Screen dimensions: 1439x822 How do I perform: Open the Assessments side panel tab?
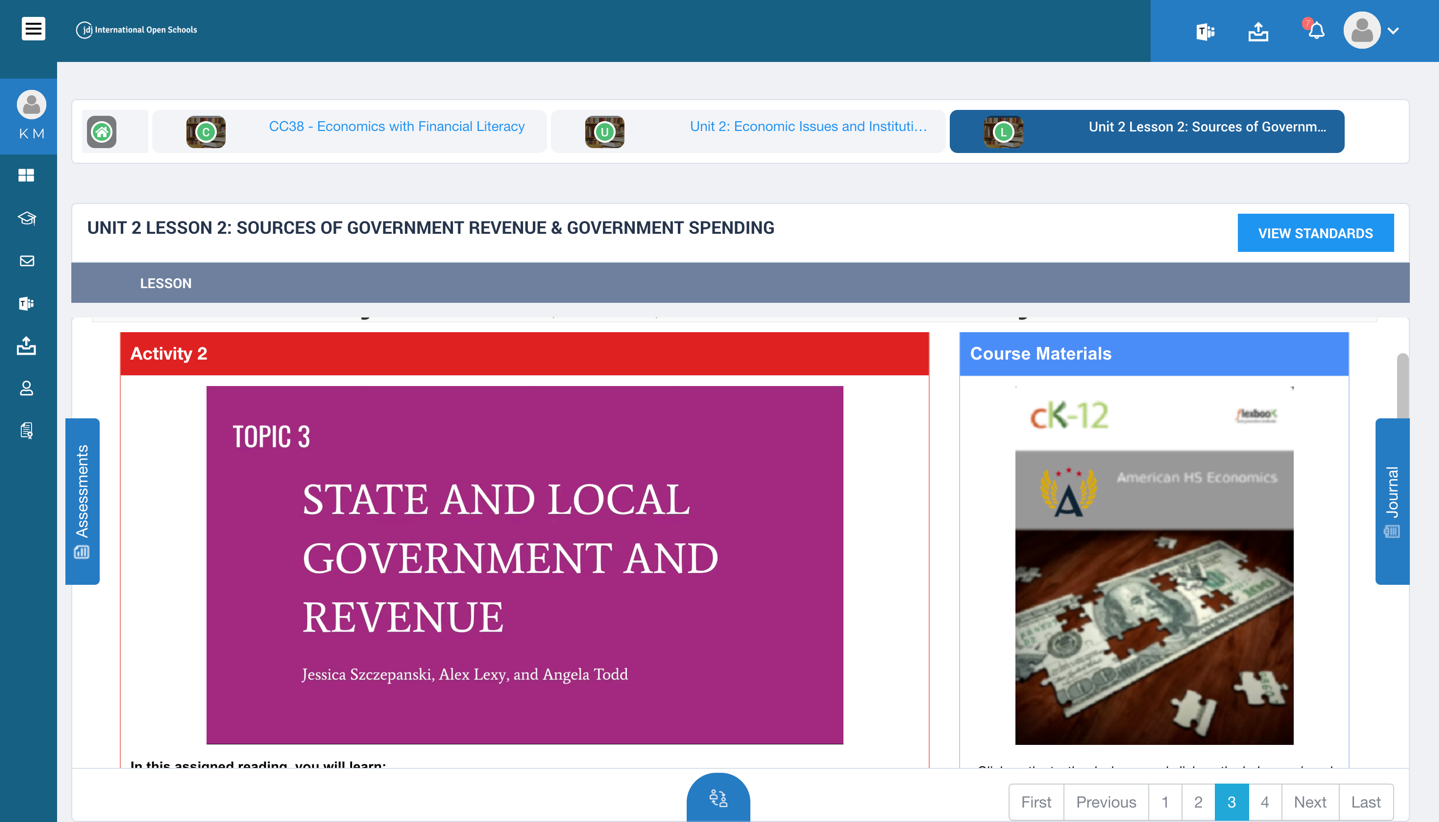tap(83, 501)
